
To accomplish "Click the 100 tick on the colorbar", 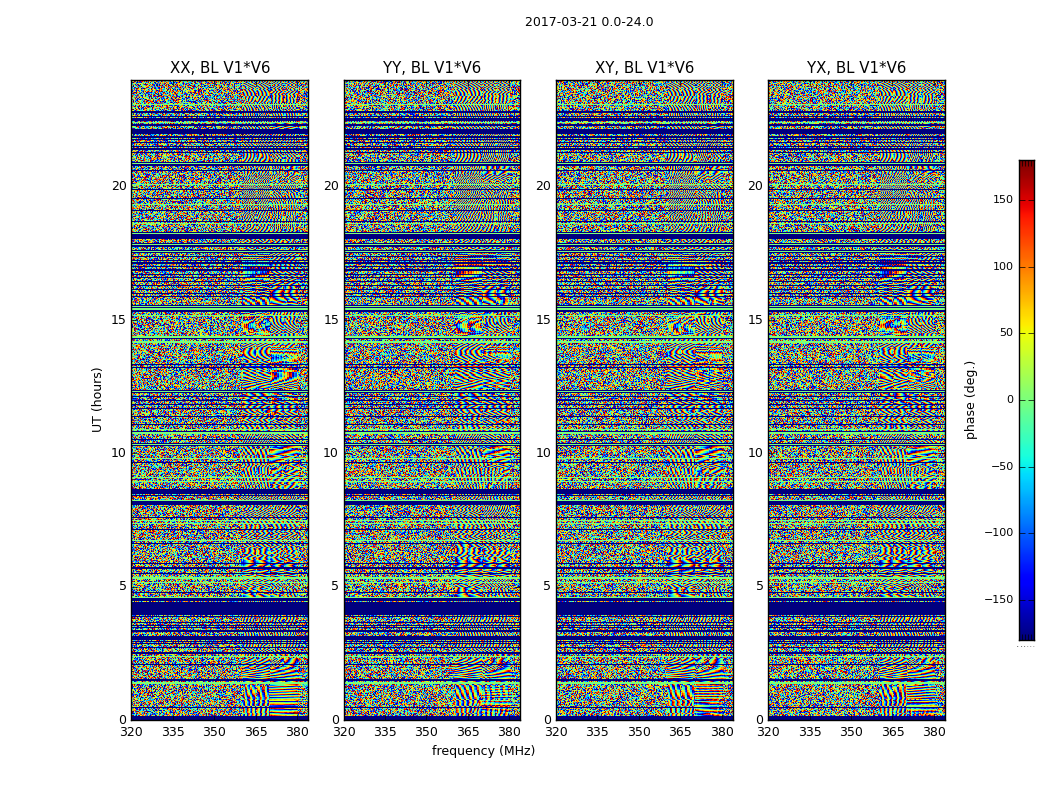I will pyautogui.click(x=1003, y=266).
